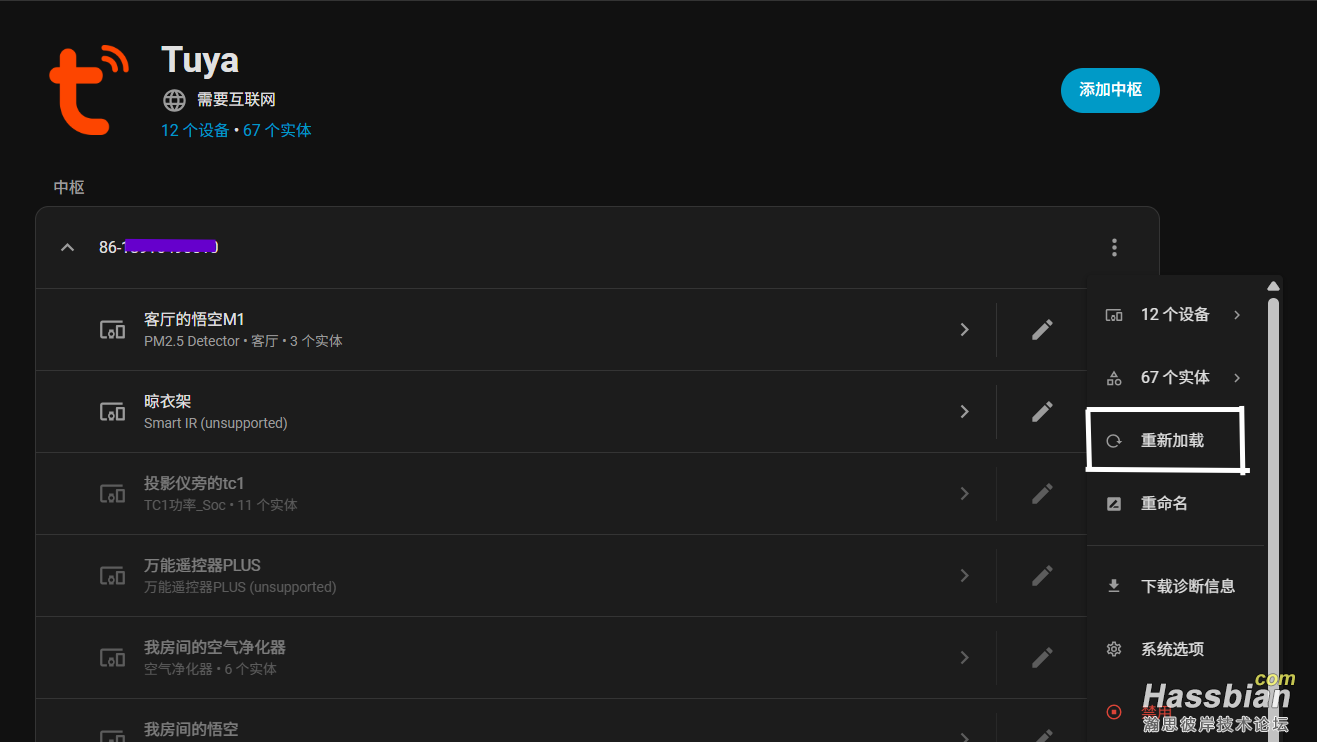Click gear icon beside 系统选项

(1114, 649)
